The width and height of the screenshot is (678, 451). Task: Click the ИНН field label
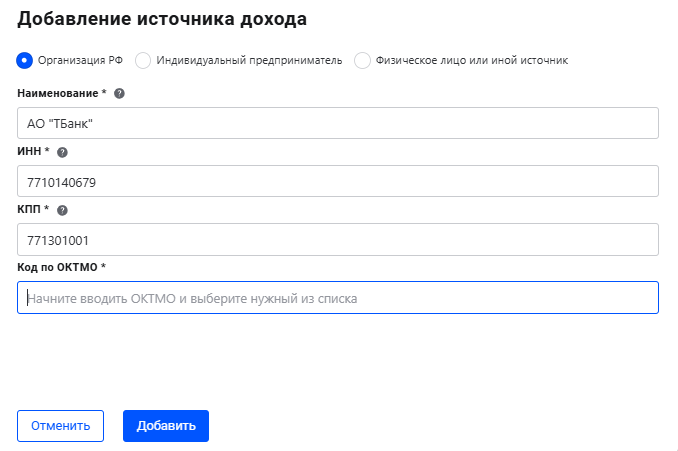[33, 152]
